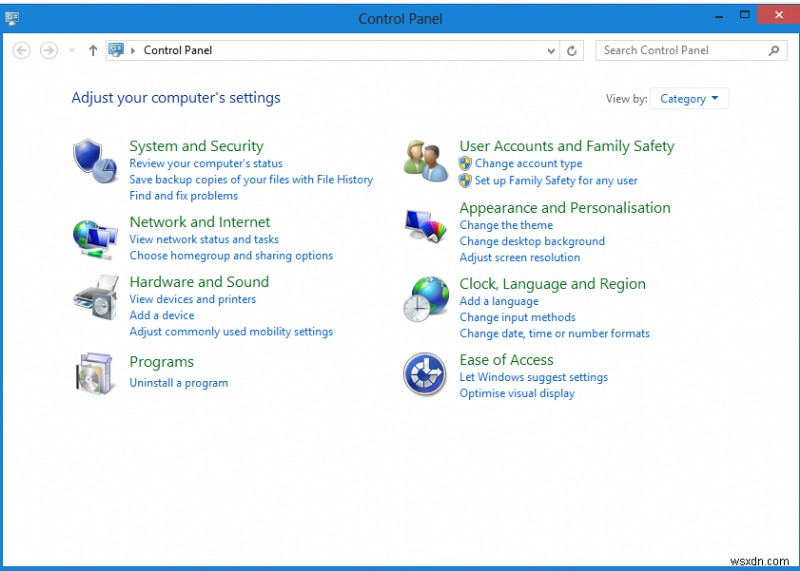Open Appearance and Personalisation heading
This screenshot has height=571, width=800.
[x=565, y=208]
